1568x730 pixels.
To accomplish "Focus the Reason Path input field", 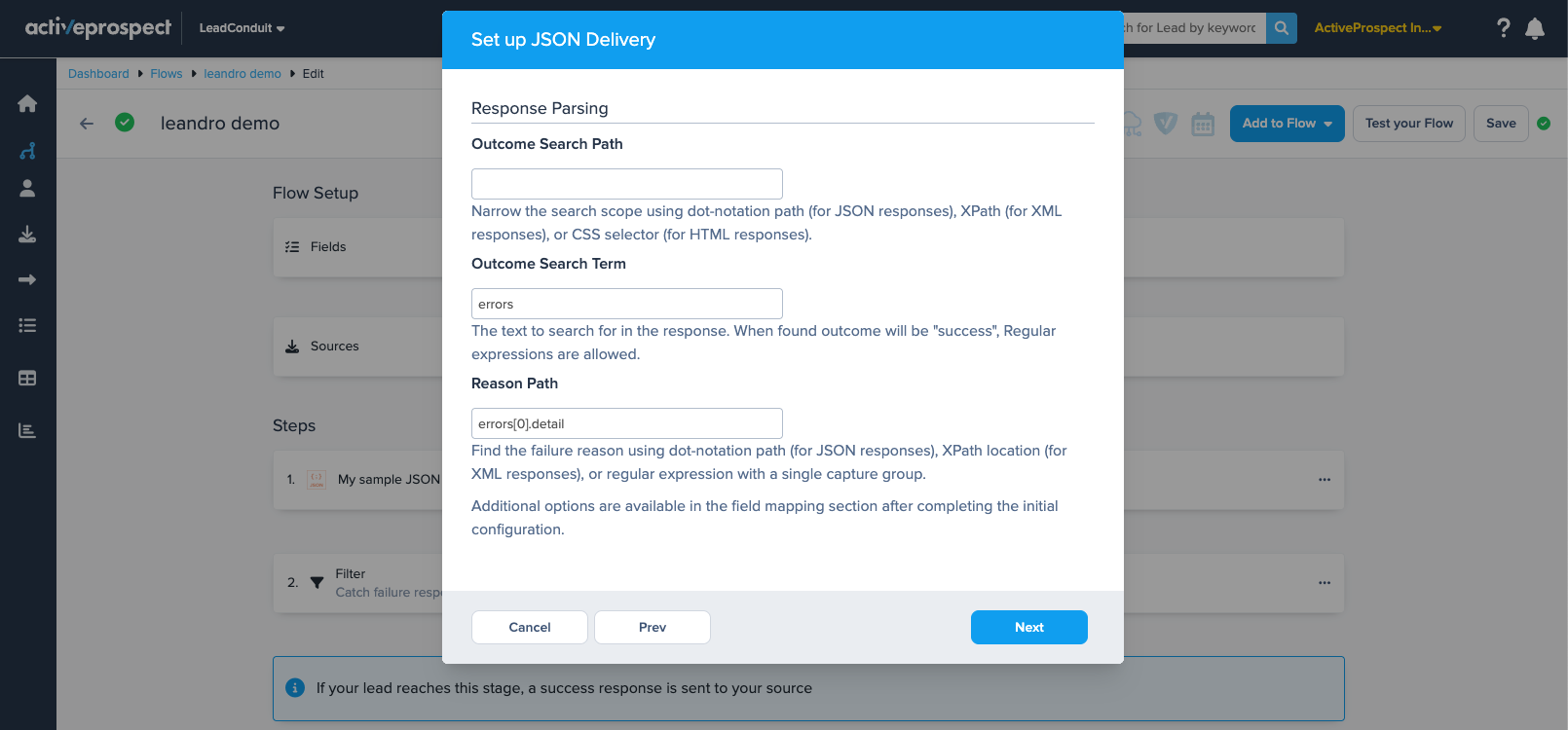I will [x=626, y=423].
